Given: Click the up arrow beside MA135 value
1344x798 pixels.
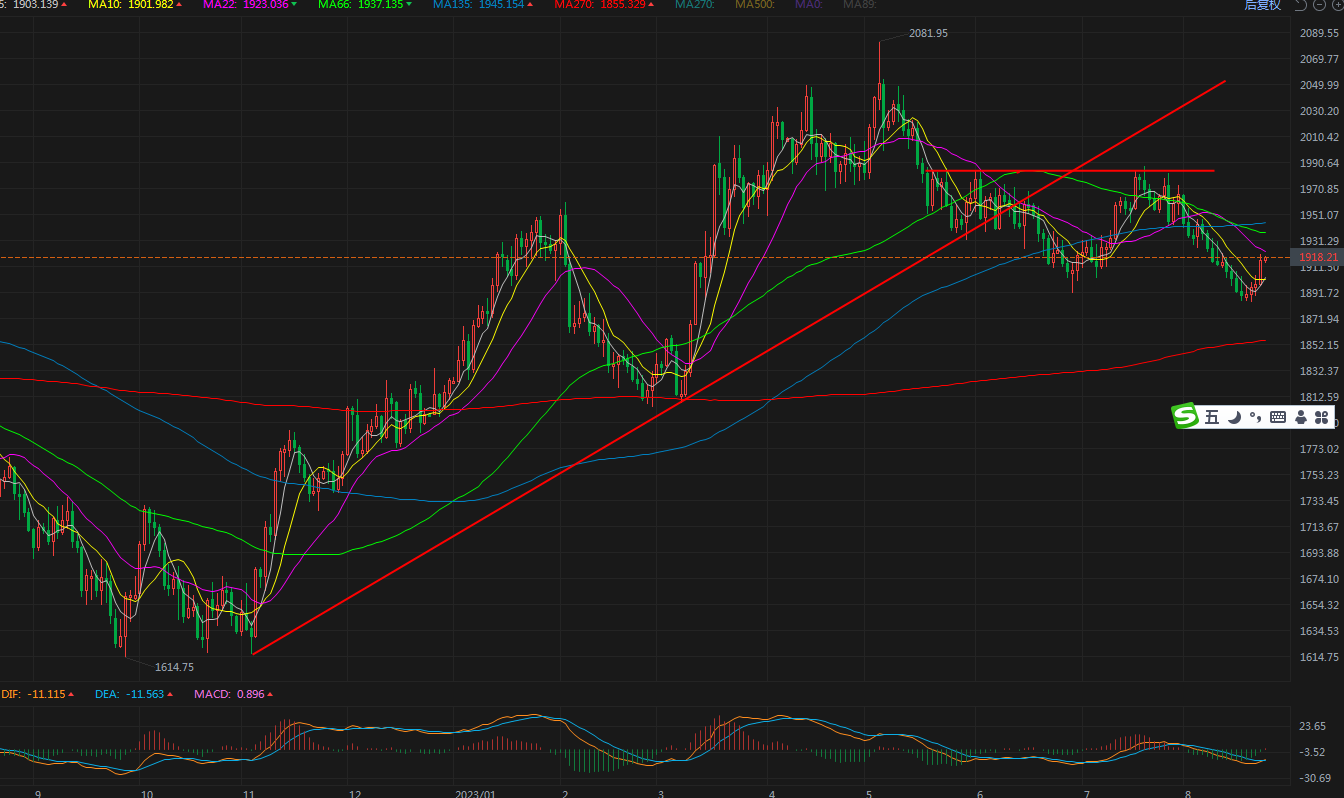Looking at the screenshot, I should pyautogui.click(x=532, y=5).
